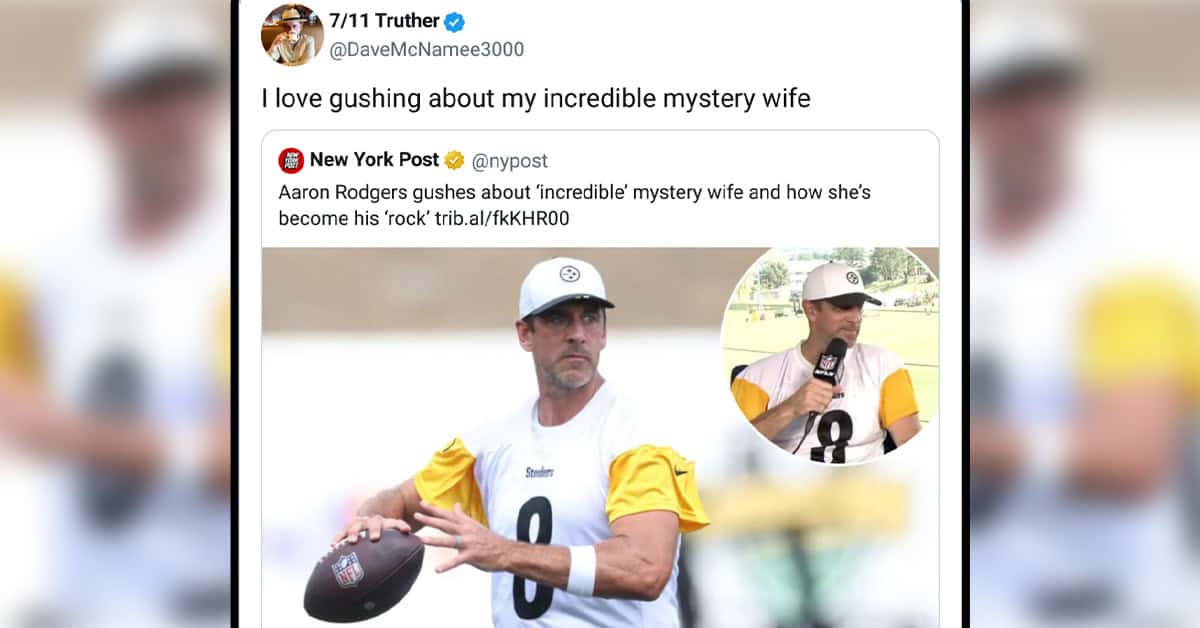This screenshot has width=1200, height=628.
Task: Click the number 8 on the large jersey
Action: [532, 557]
